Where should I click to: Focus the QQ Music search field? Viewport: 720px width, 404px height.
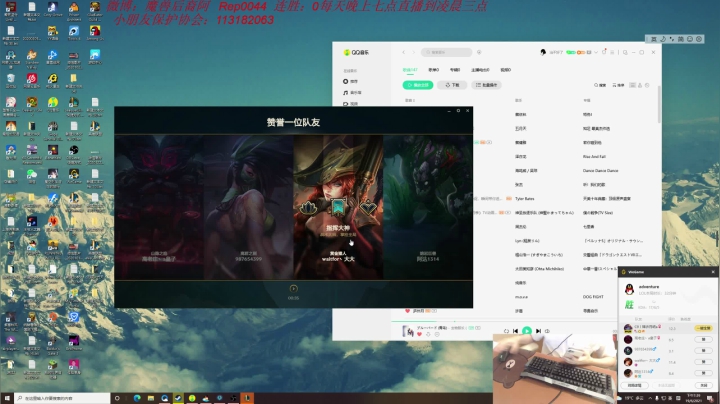click(x=446, y=52)
